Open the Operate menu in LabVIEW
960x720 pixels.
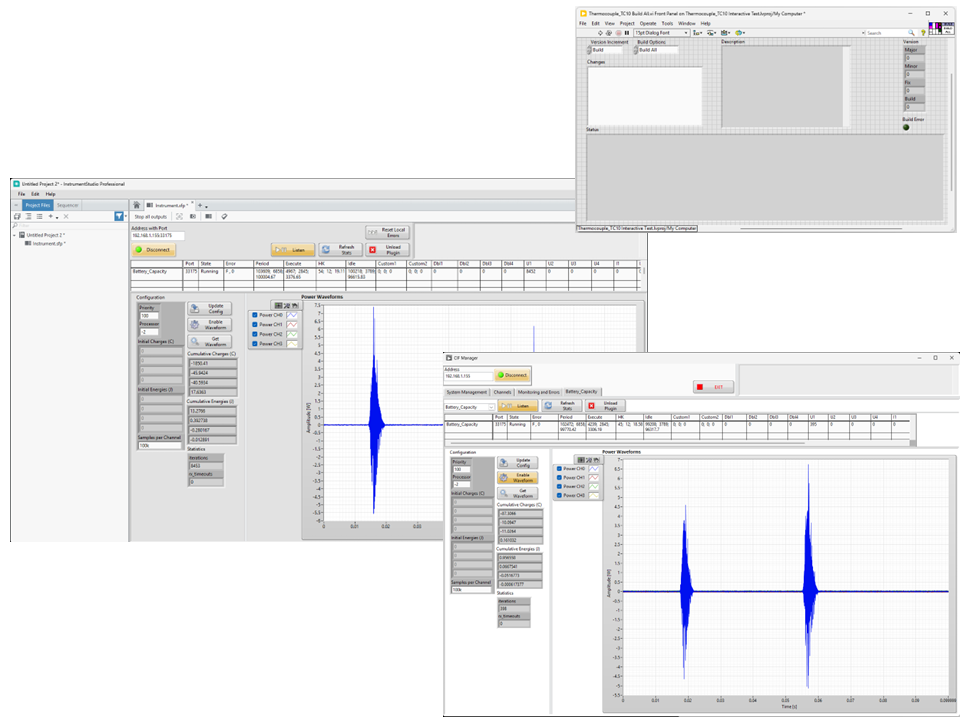[648, 23]
